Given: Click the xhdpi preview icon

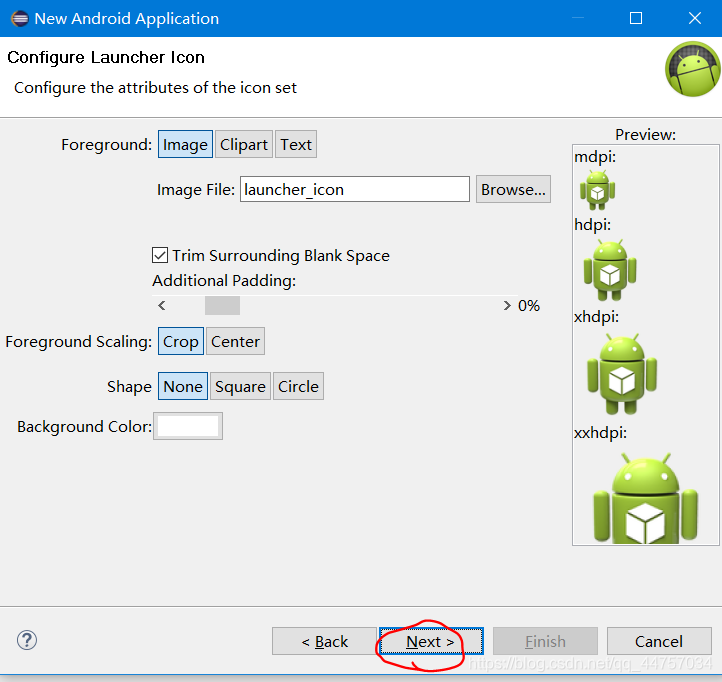Looking at the screenshot, I should tap(622, 373).
